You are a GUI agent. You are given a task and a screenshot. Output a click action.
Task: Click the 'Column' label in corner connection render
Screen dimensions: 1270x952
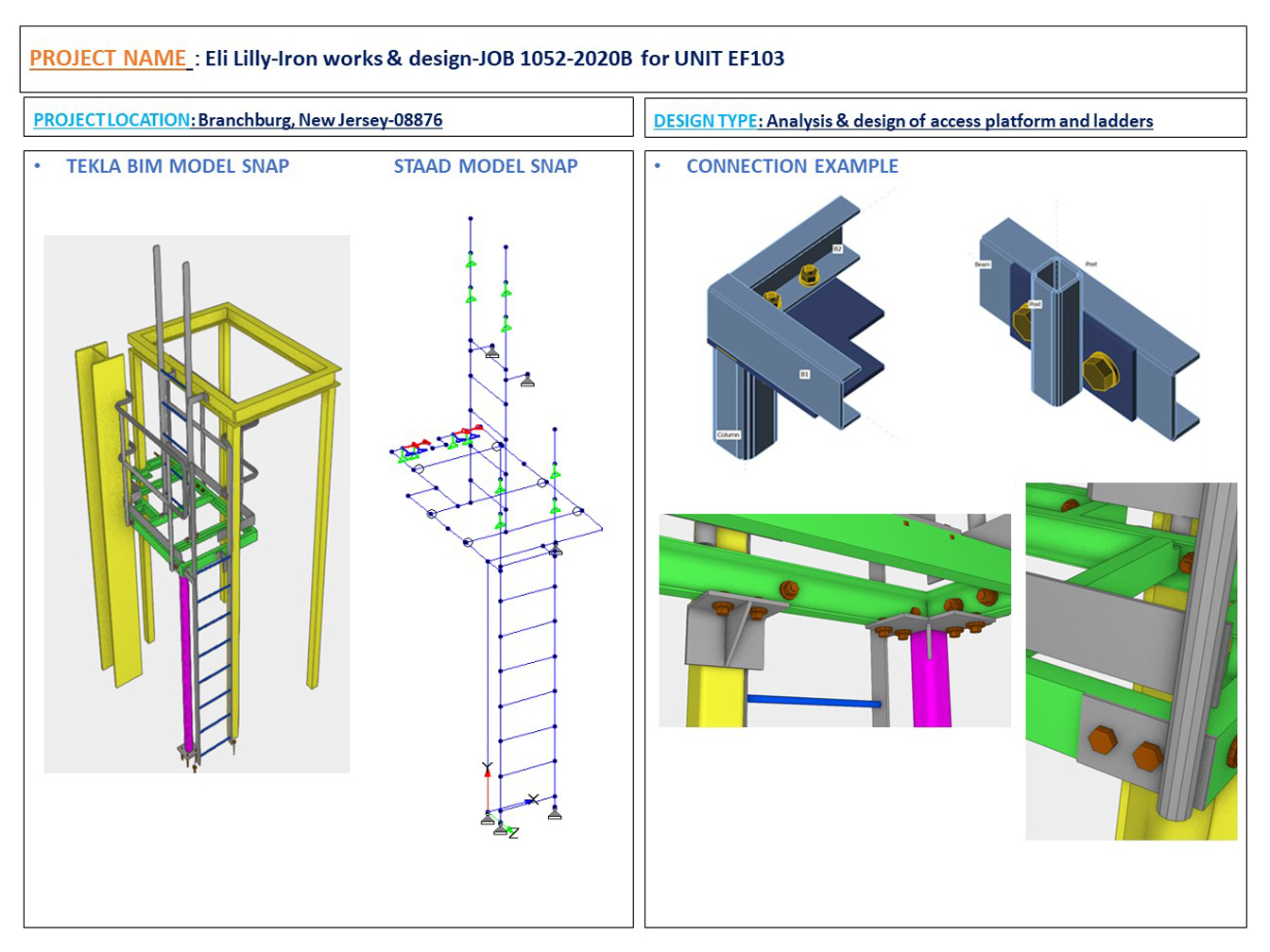coord(728,434)
